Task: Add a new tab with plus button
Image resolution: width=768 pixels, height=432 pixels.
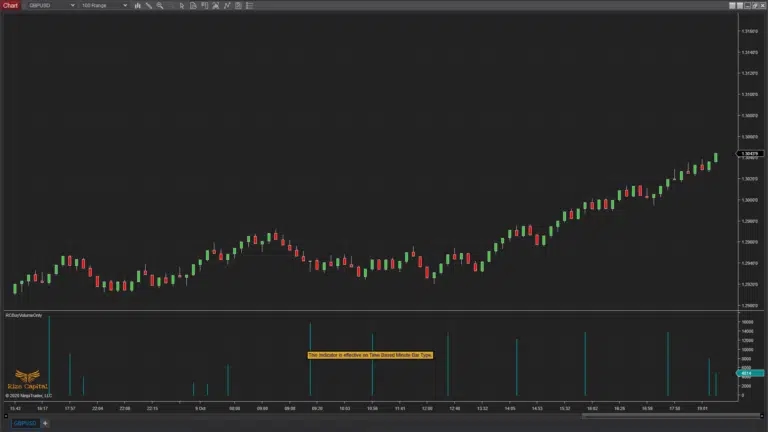Action: click(45, 423)
